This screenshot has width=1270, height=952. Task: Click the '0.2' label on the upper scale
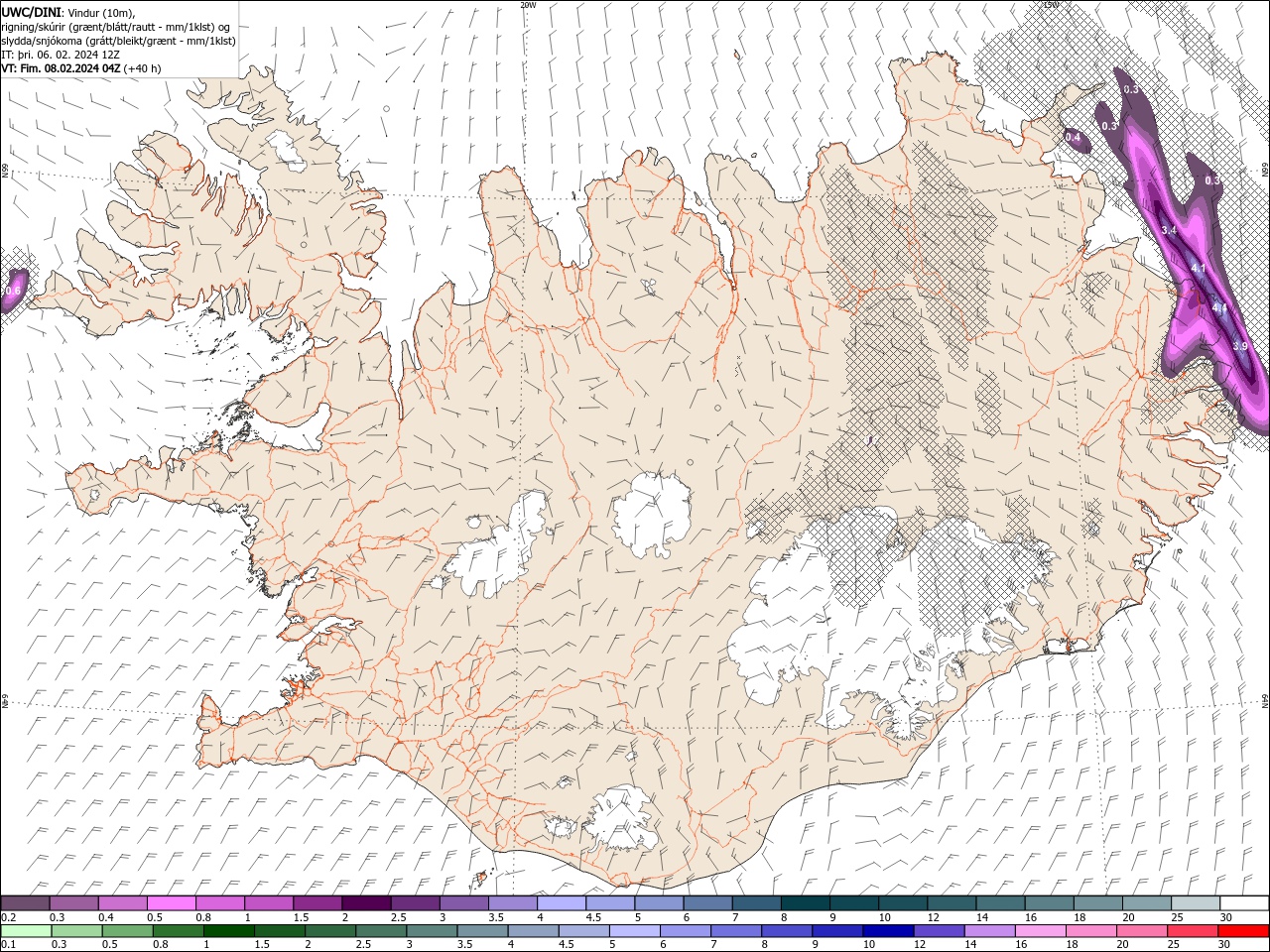point(8,917)
